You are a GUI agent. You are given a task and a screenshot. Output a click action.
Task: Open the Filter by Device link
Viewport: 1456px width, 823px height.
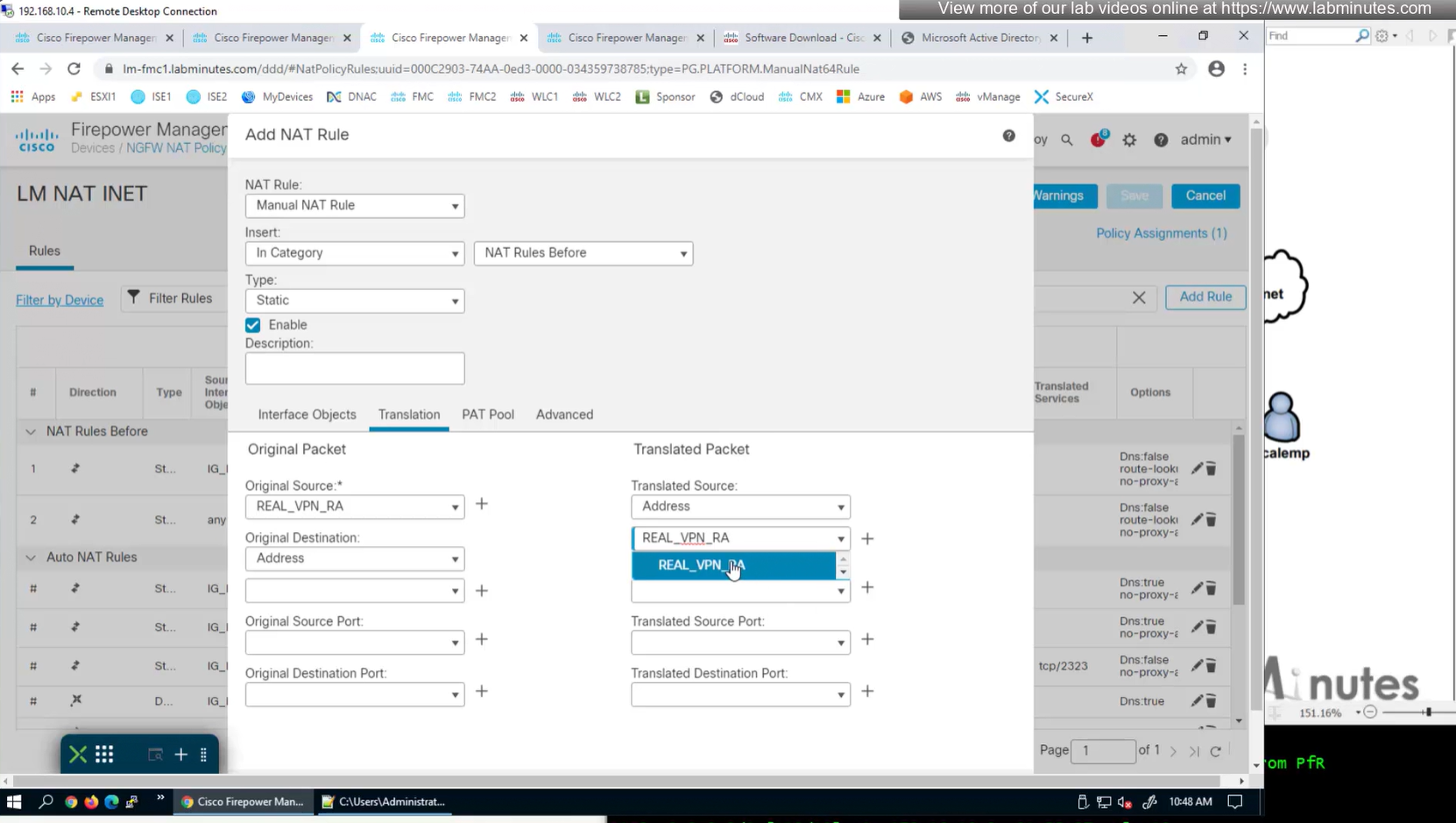click(60, 300)
